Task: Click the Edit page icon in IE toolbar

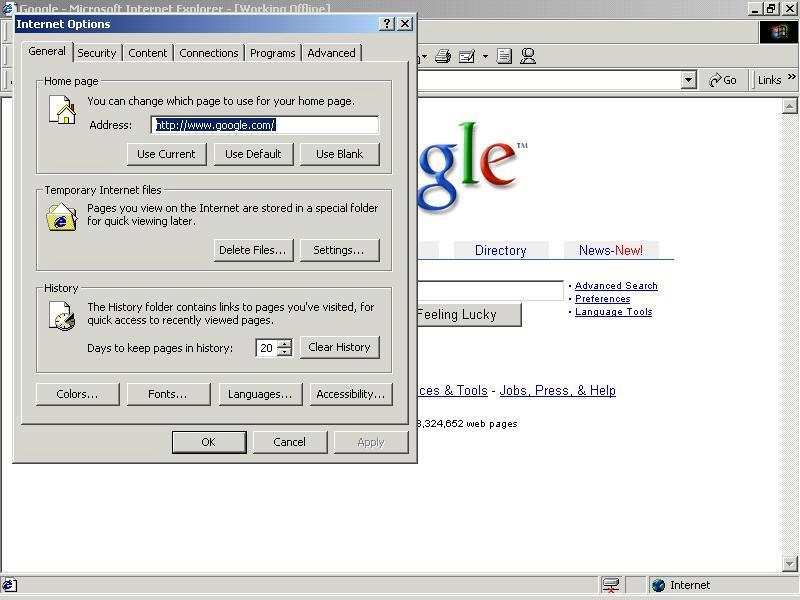Action: [467, 56]
